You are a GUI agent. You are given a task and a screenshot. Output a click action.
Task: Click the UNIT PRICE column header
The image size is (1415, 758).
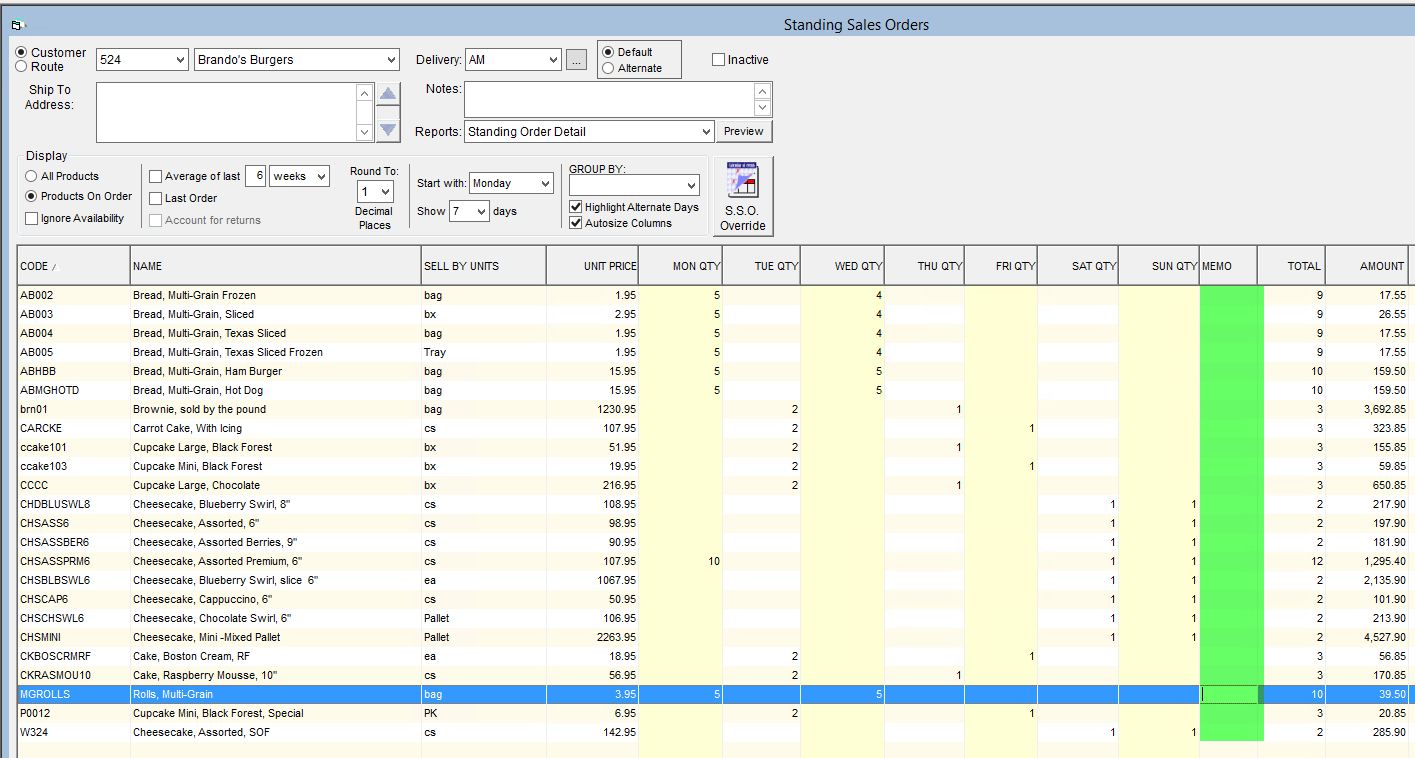[593, 266]
